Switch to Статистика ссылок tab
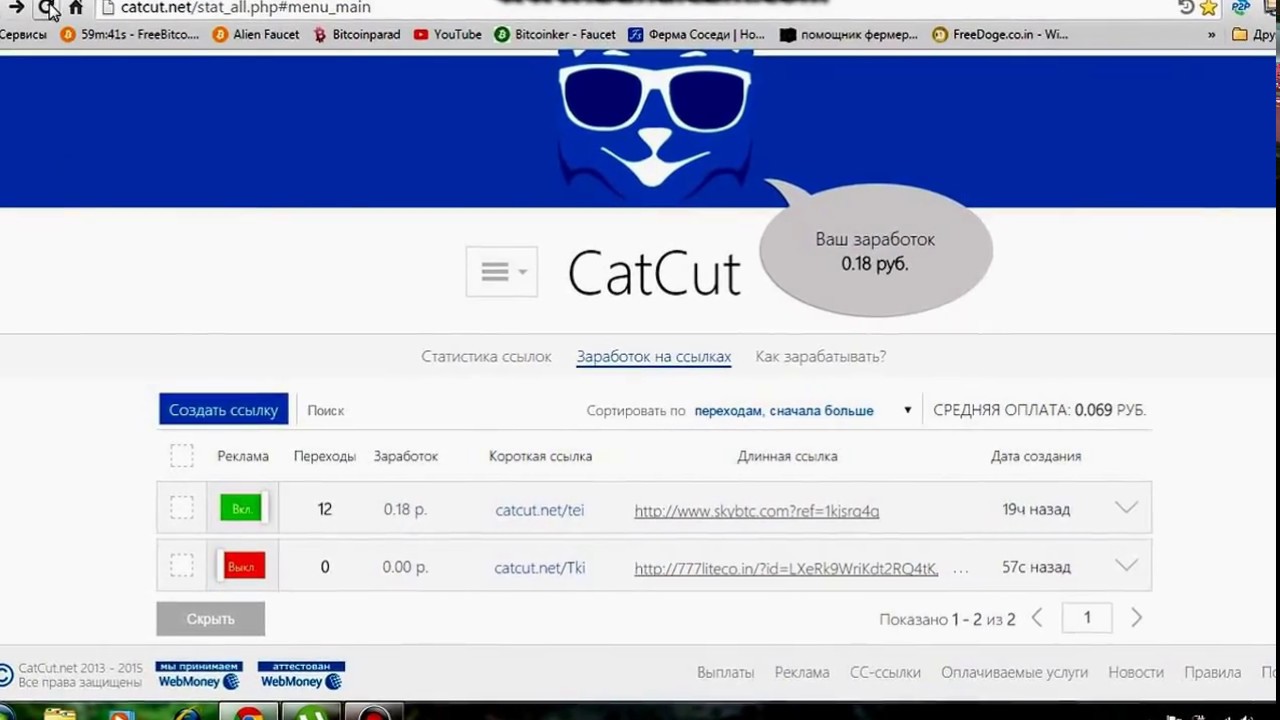This screenshot has width=1280, height=720. pos(486,356)
